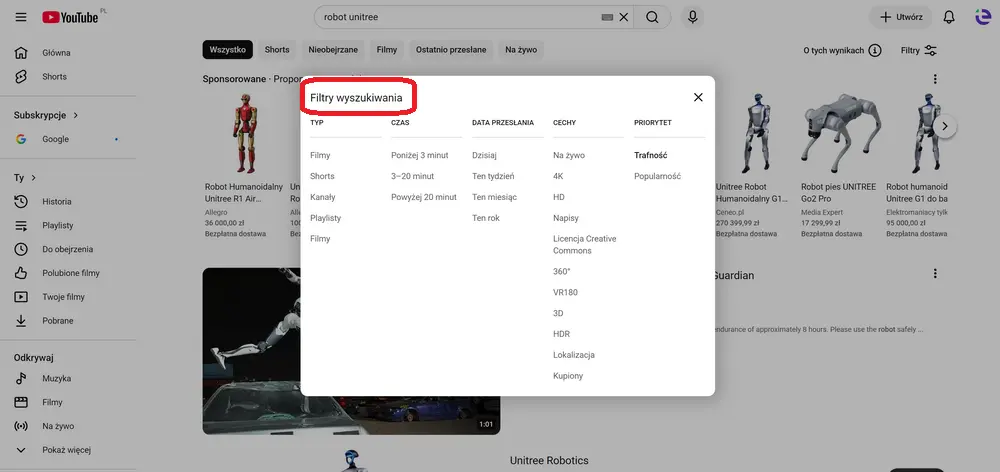
Task: Open the Filtry filter button
Action: (919, 50)
